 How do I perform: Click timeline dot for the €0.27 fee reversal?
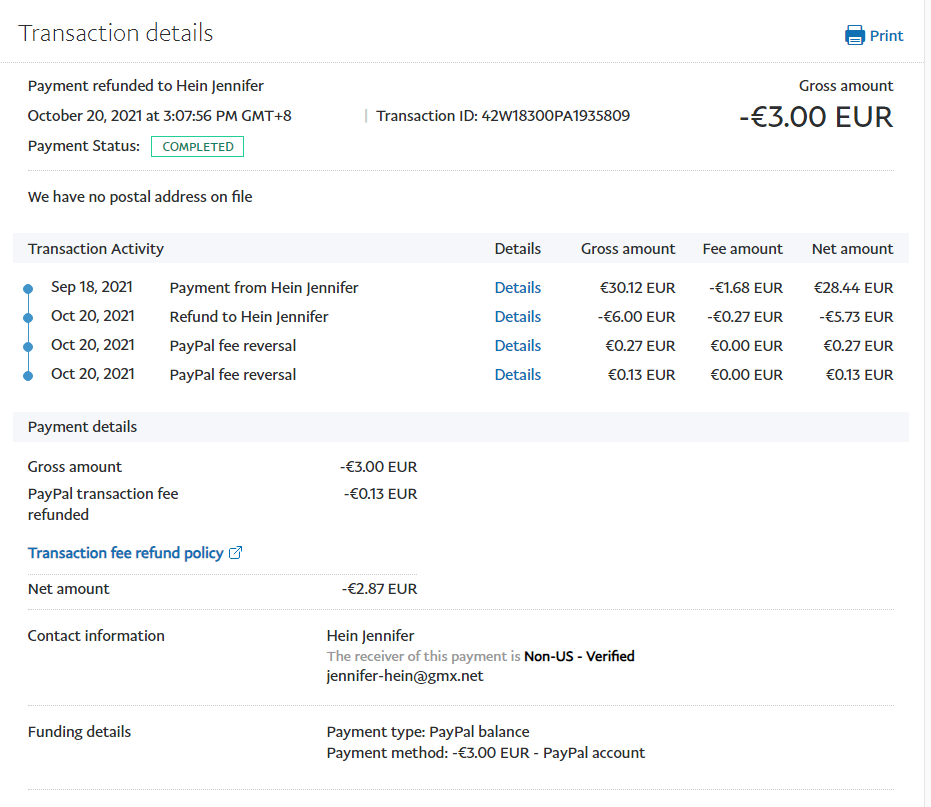click(x=28, y=346)
